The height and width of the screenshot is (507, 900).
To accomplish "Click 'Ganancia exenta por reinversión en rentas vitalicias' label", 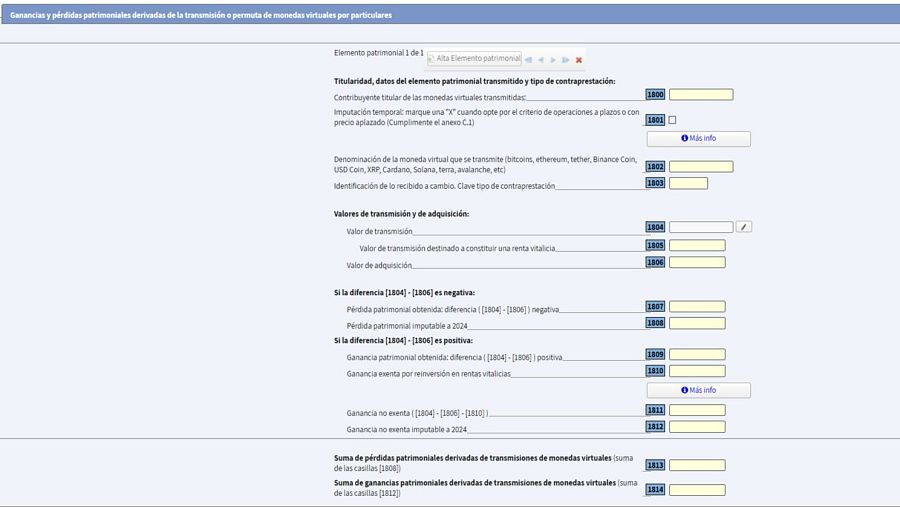I will (x=428, y=374).
